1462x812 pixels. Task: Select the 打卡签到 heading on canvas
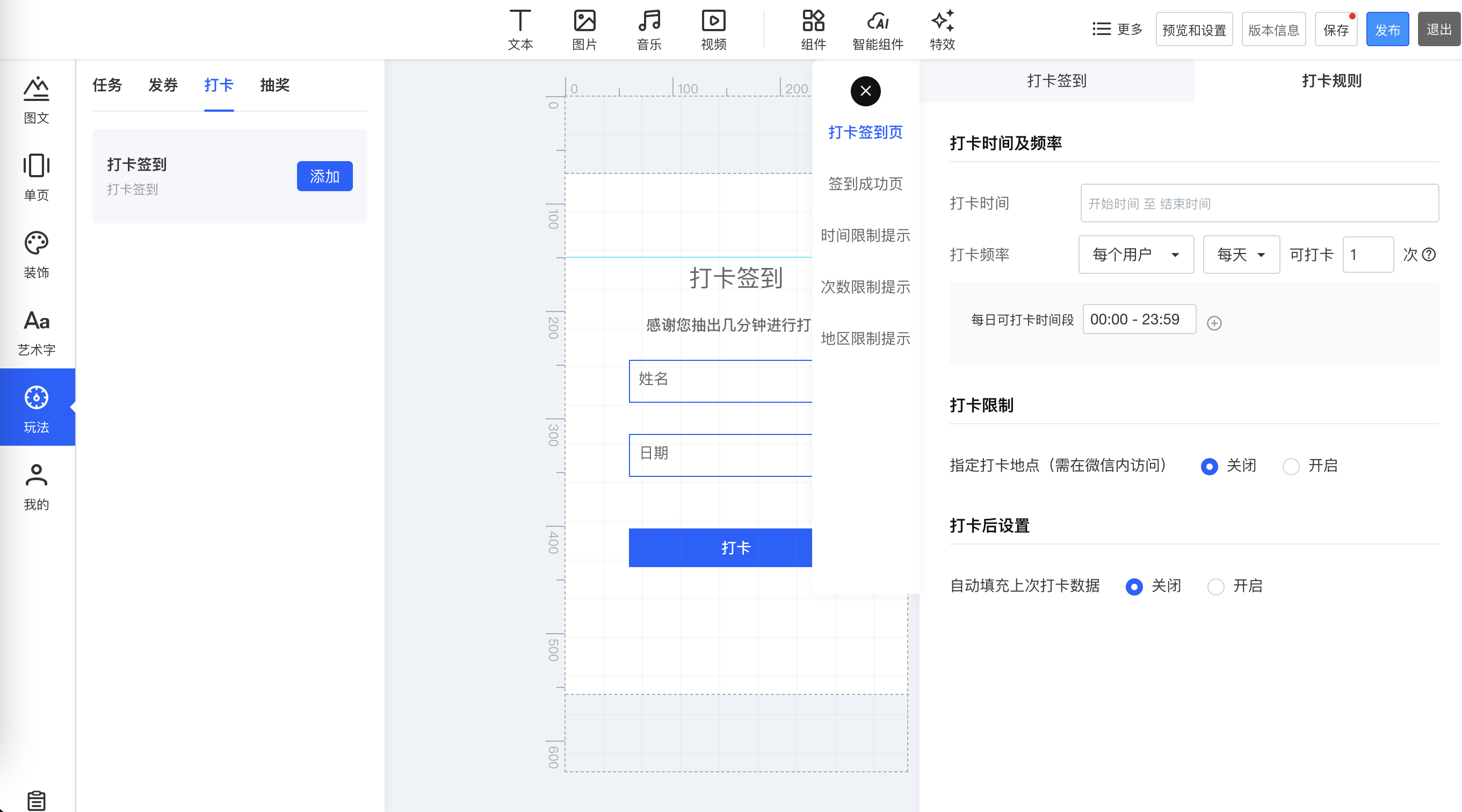tap(735, 278)
